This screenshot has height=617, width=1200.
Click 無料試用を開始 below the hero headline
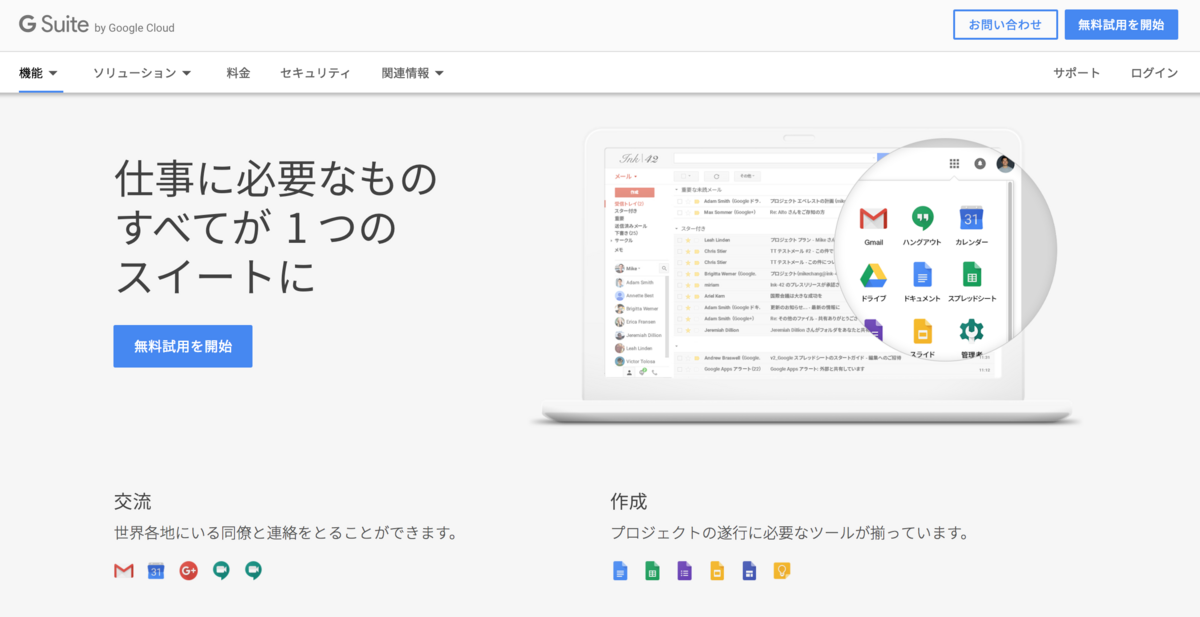point(183,346)
